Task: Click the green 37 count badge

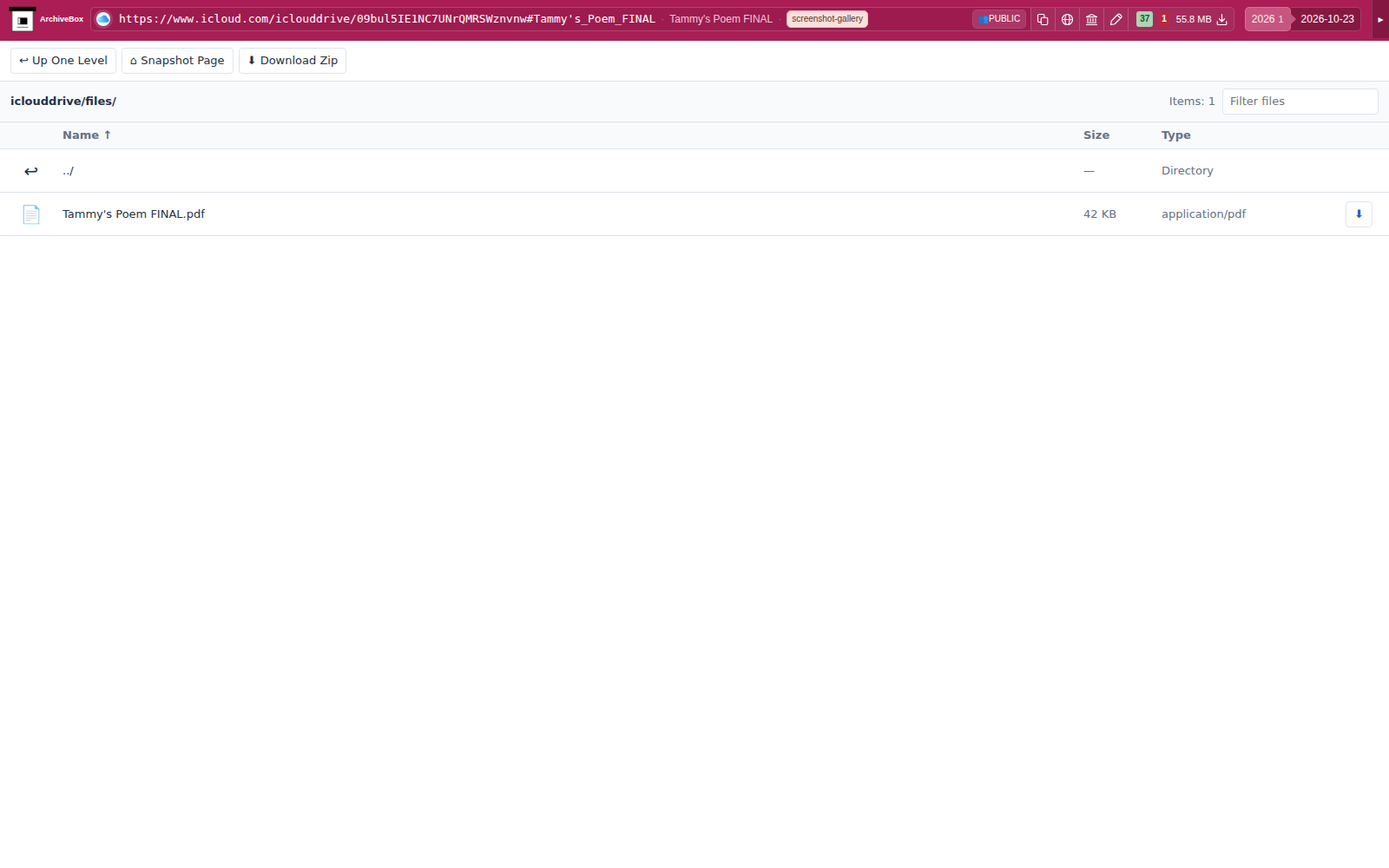Action: [1144, 19]
